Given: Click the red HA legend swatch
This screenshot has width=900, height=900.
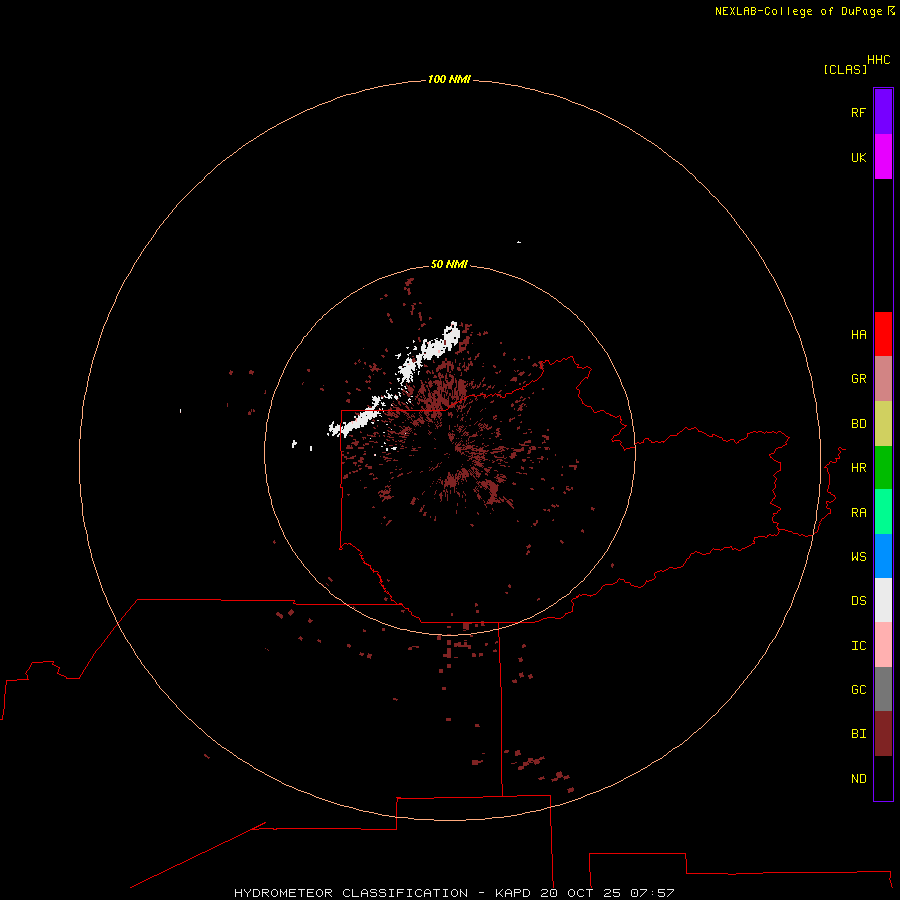Looking at the screenshot, I should click(x=883, y=334).
